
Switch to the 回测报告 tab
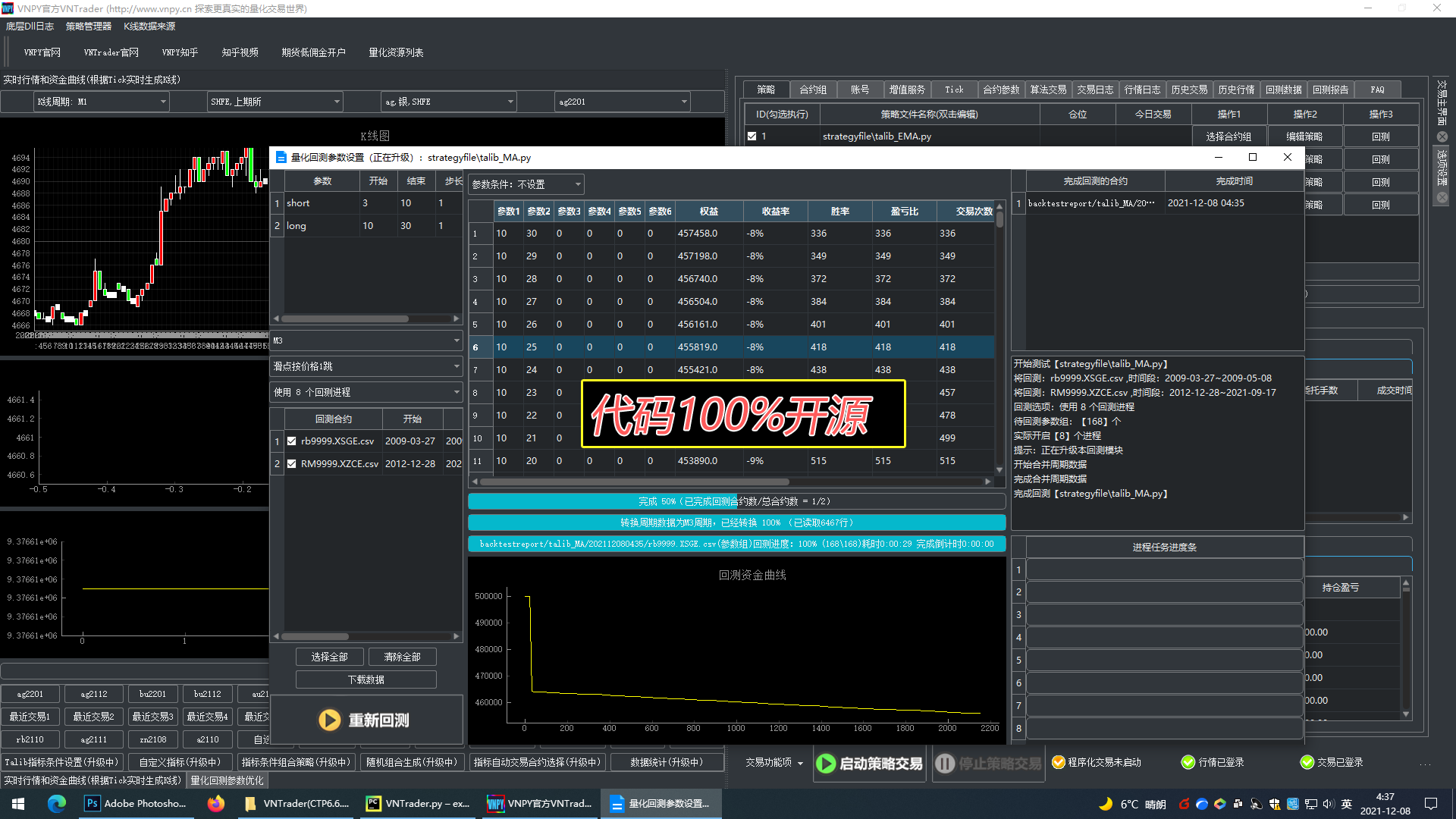(1330, 89)
